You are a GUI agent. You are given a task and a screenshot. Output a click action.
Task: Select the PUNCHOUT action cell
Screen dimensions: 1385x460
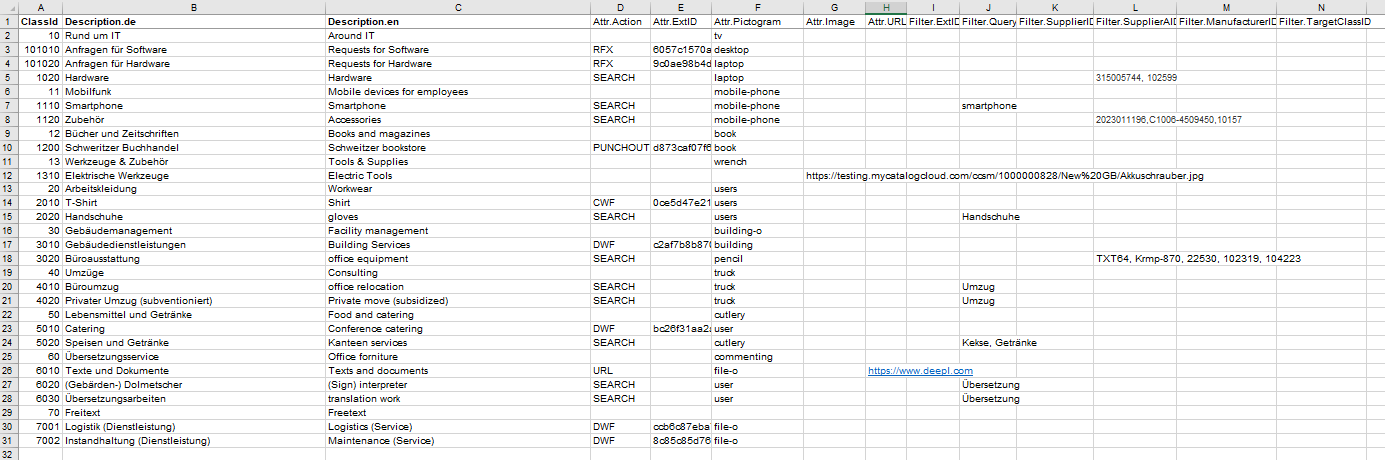point(619,148)
